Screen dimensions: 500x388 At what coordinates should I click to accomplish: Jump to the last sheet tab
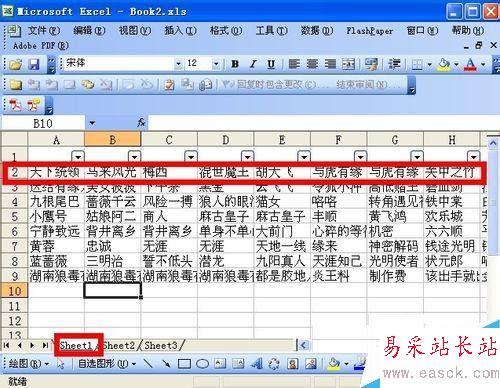click(45, 345)
